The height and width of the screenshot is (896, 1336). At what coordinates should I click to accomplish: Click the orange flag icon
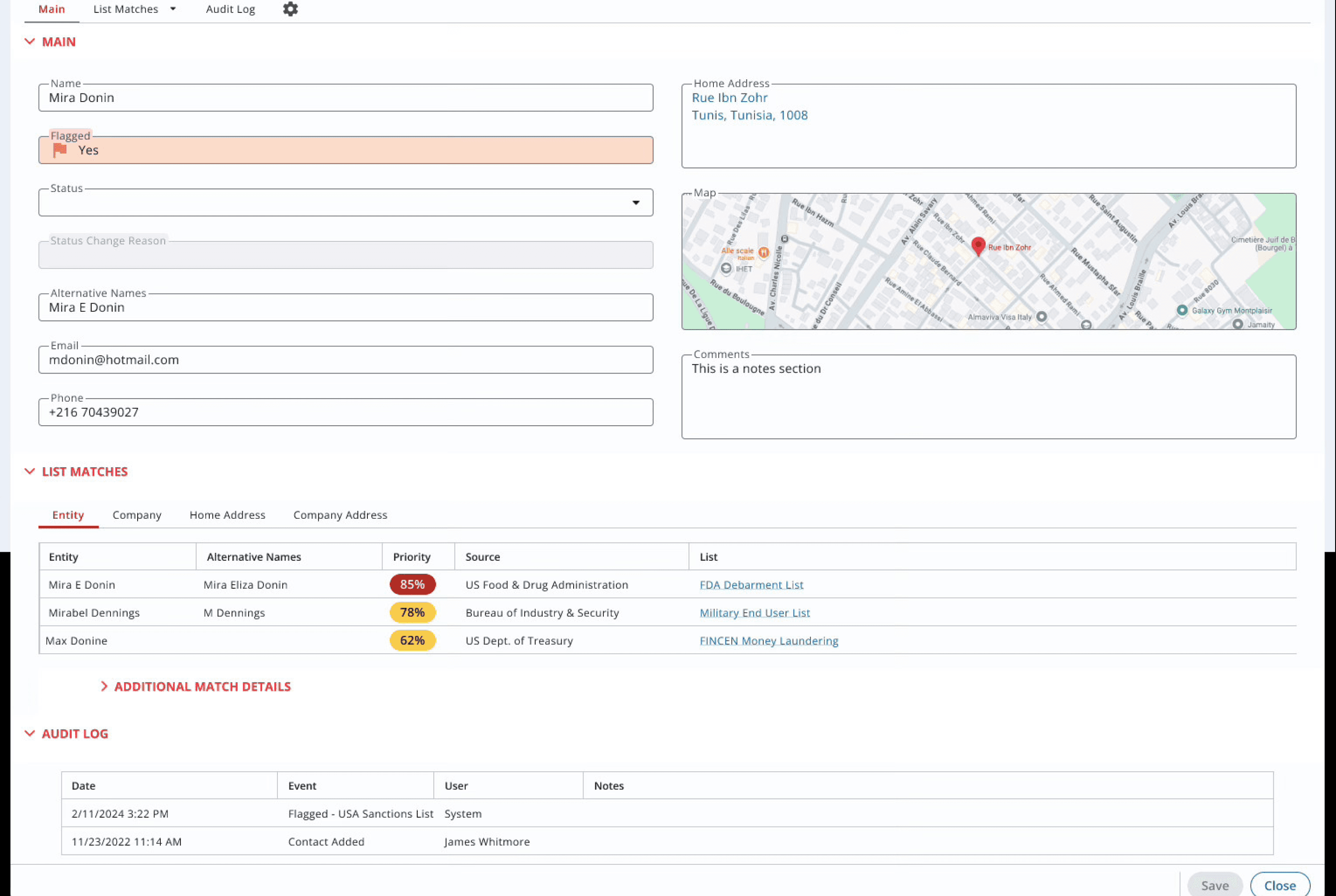pyautogui.click(x=60, y=150)
